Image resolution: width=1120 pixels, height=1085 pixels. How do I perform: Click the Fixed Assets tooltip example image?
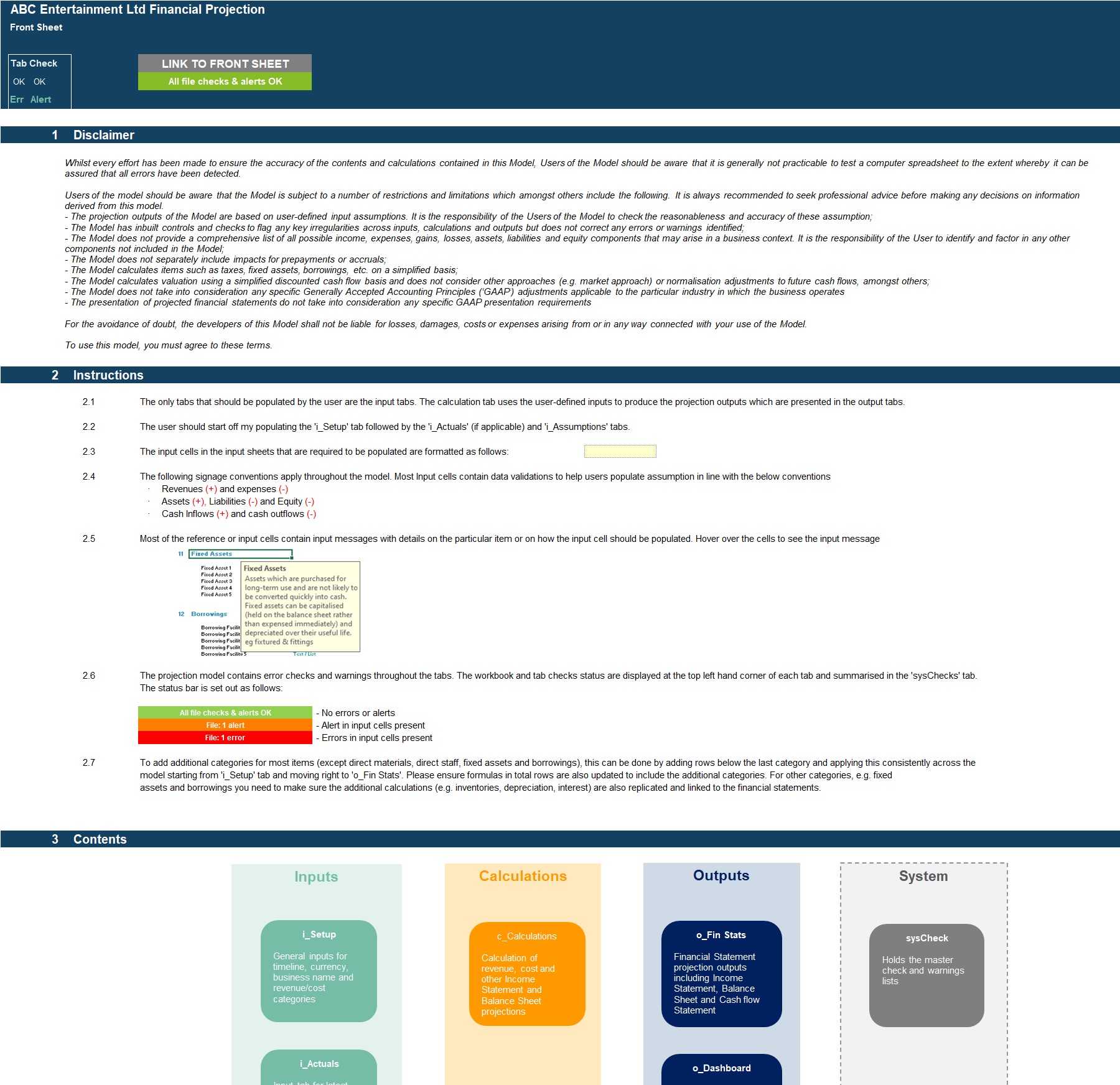tap(269, 602)
